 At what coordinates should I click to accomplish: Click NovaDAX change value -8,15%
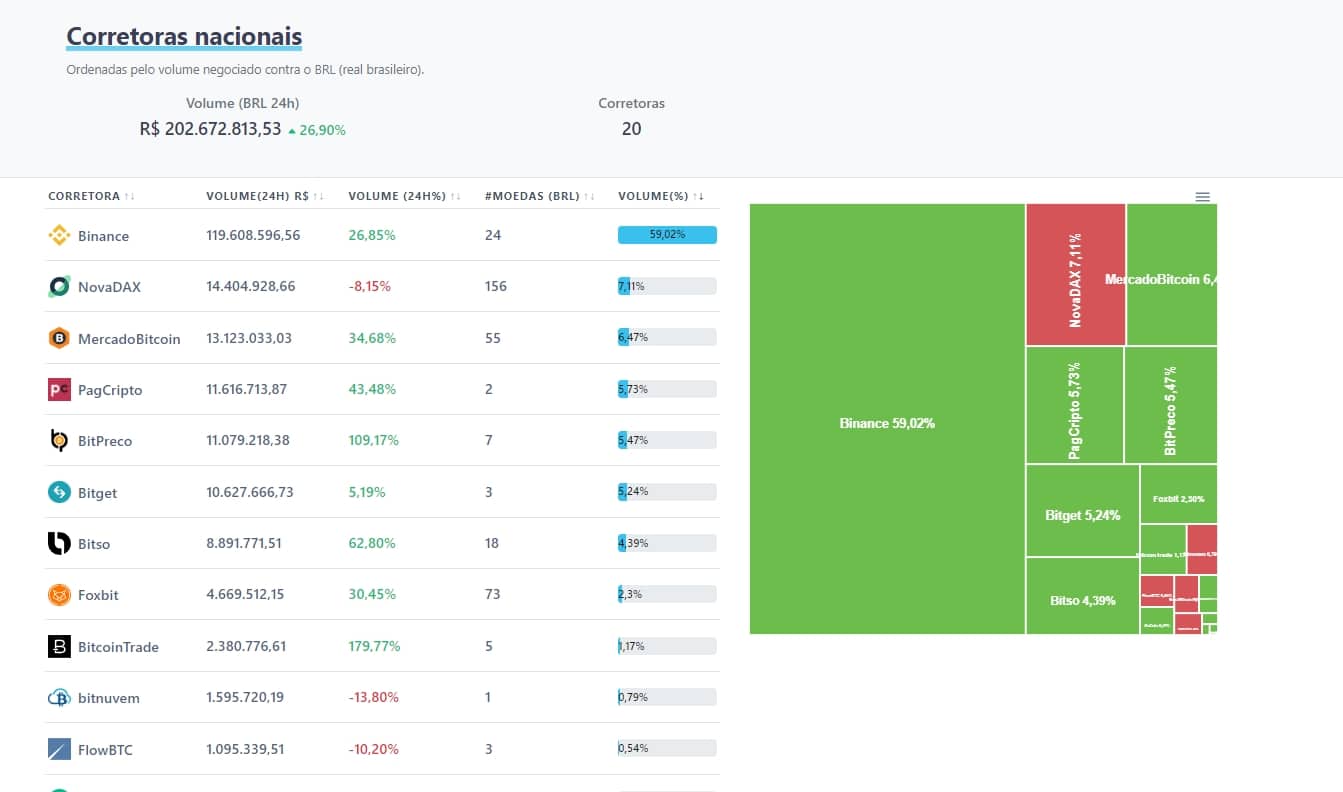point(369,286)
